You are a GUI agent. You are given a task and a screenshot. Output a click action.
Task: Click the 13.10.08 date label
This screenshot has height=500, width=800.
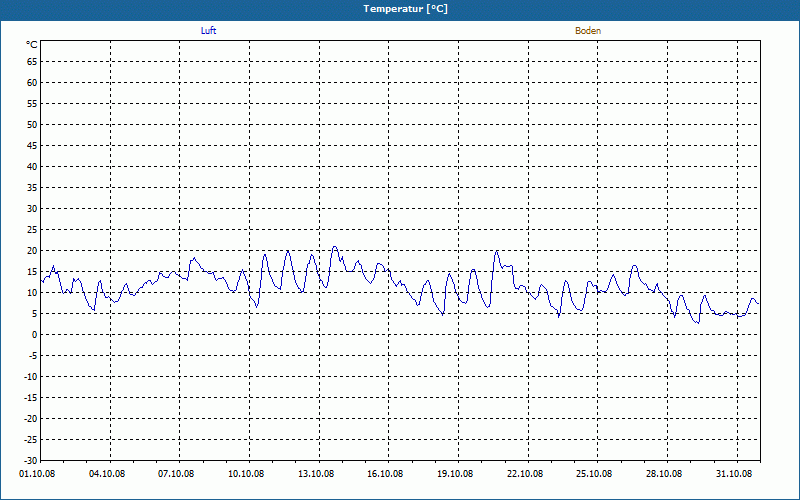pyautogui.click(x=316, y=473)
